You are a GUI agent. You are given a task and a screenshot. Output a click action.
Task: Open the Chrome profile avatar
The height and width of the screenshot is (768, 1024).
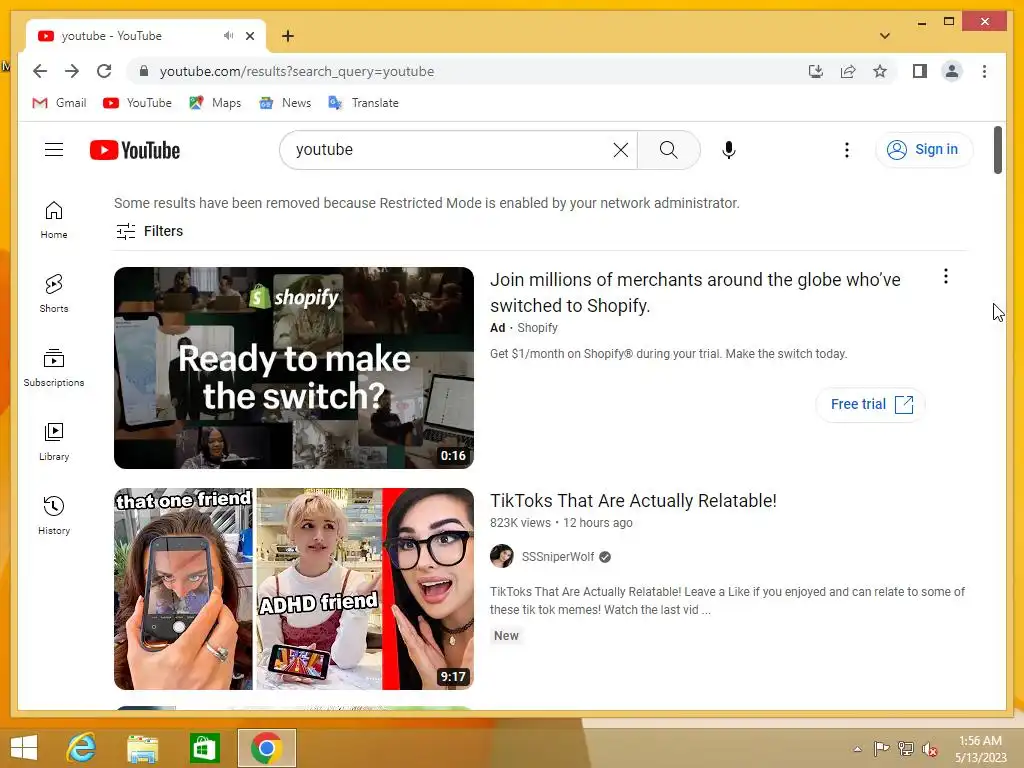952,71
